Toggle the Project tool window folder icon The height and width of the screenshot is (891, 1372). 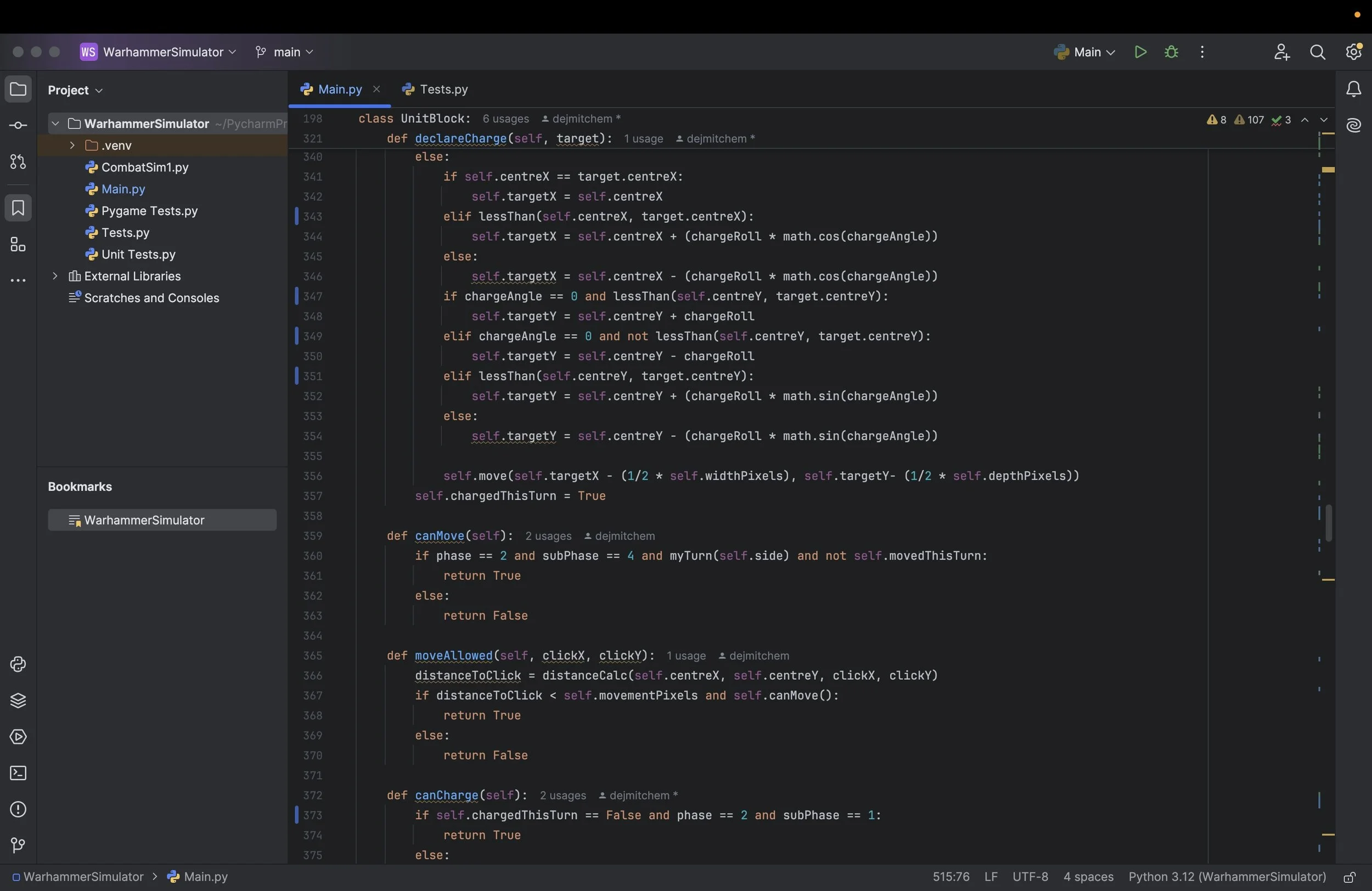pos(18,89)
